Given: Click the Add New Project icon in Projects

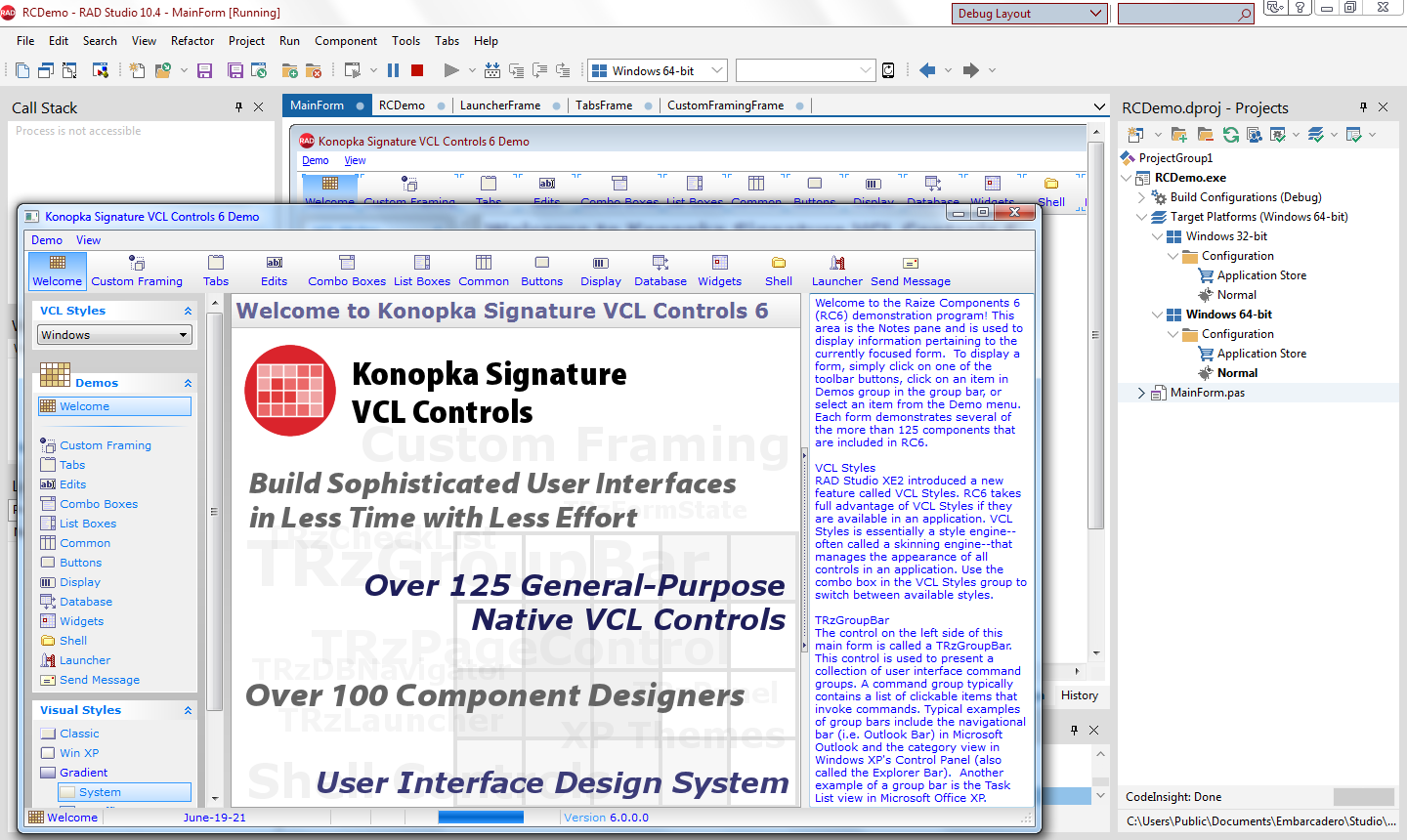Looking at the screenshot, I should click(x=1135, y=135).
